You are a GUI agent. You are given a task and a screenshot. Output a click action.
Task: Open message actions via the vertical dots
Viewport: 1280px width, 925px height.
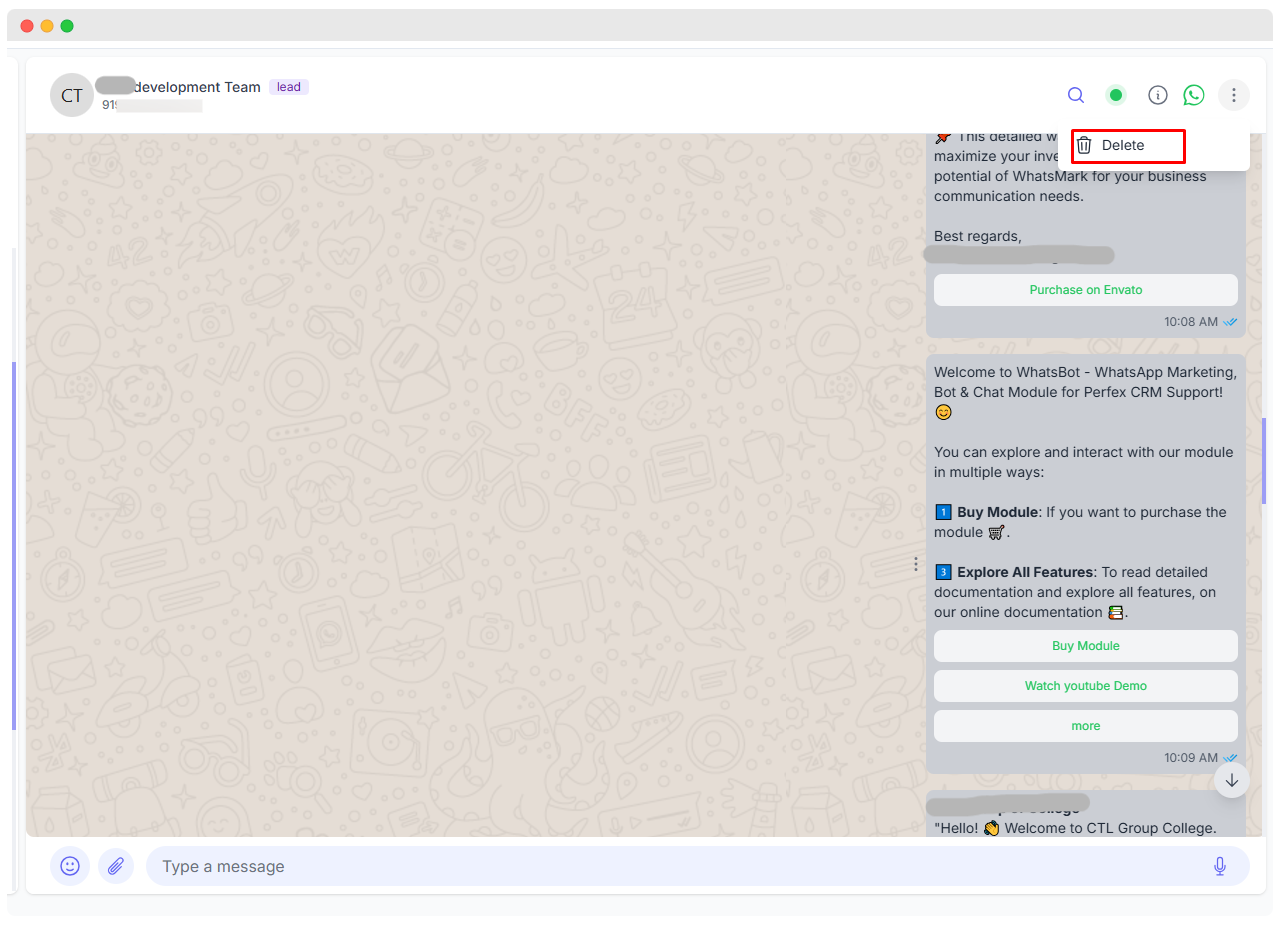(x=916, y=564)
